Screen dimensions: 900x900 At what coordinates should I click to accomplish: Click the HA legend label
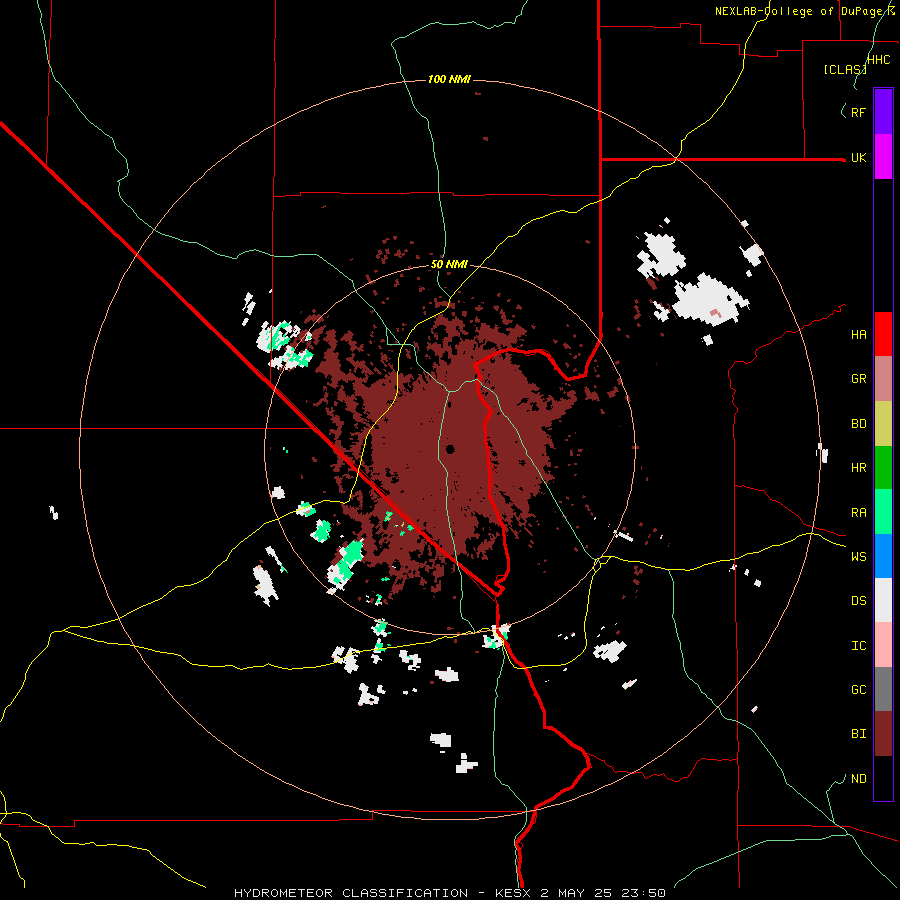[859, 335]
